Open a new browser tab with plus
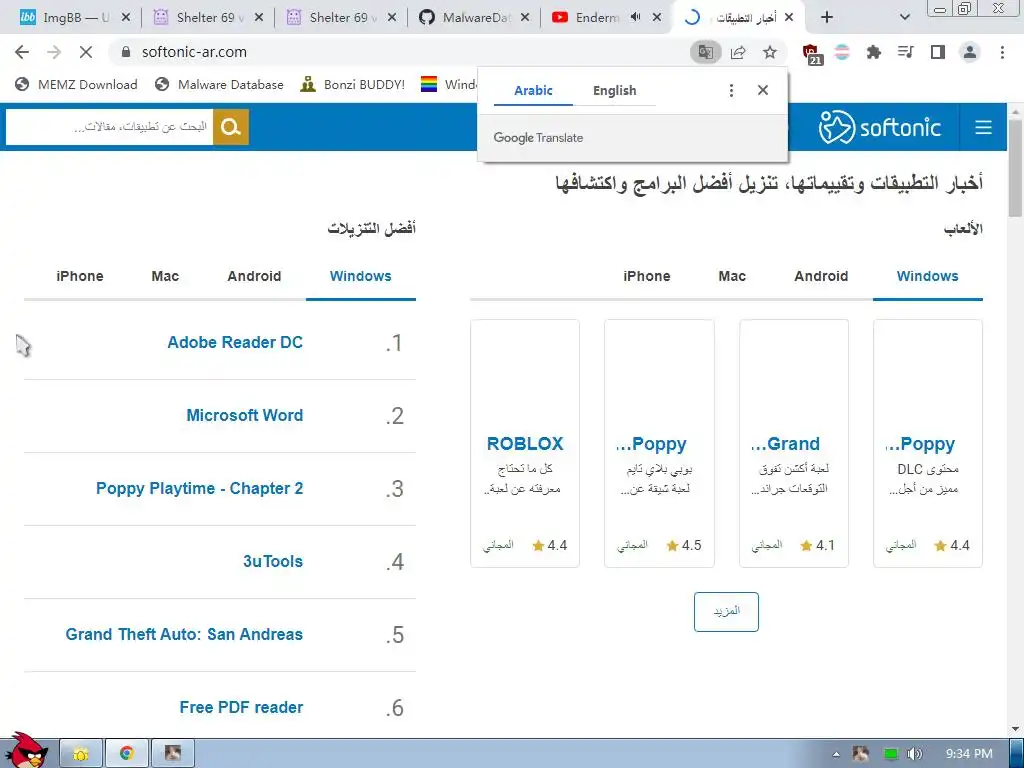The width and height of the screenshot is (1024, 768). point(827,18)
